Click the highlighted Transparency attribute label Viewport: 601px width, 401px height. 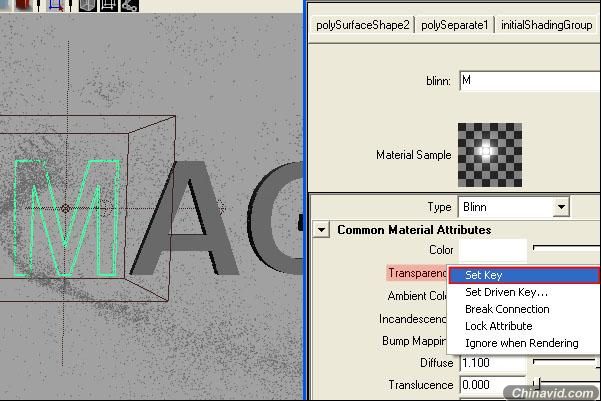pos(417,273)
